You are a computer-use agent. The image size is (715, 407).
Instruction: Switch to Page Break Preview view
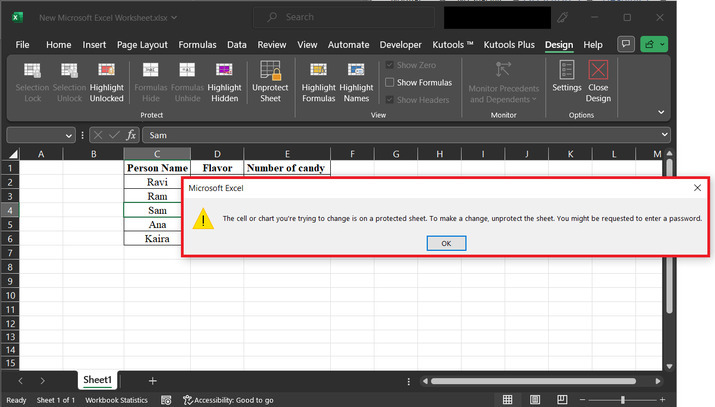point(562,400)
